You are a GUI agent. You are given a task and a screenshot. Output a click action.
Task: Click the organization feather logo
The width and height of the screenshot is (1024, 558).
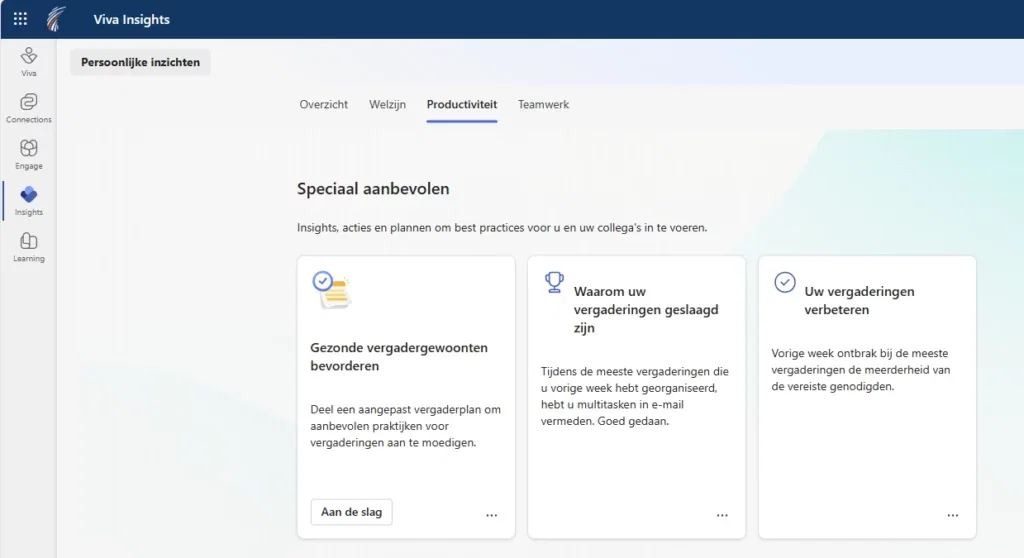(x=56, y=19)
